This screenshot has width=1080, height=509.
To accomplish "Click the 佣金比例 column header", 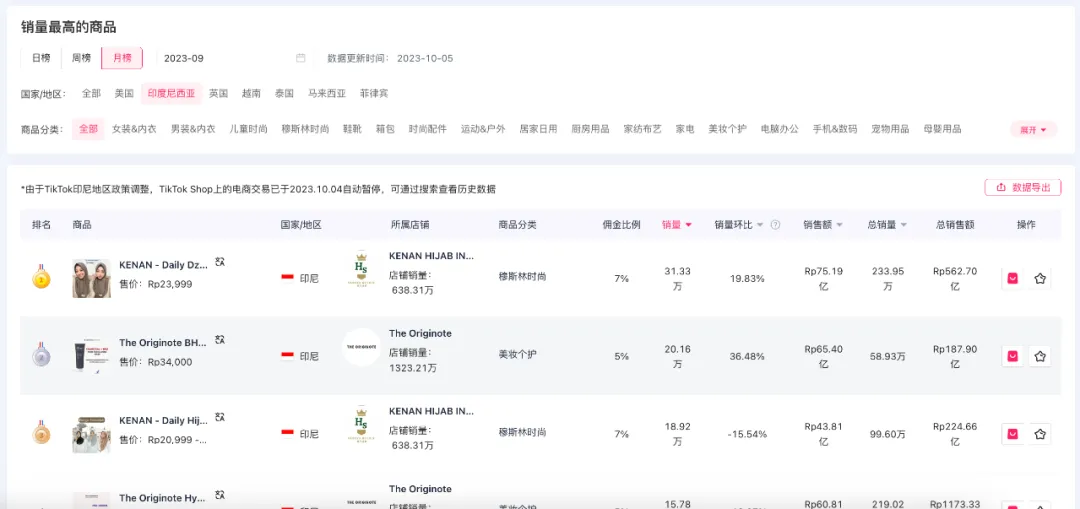I will tap(621, 225).
